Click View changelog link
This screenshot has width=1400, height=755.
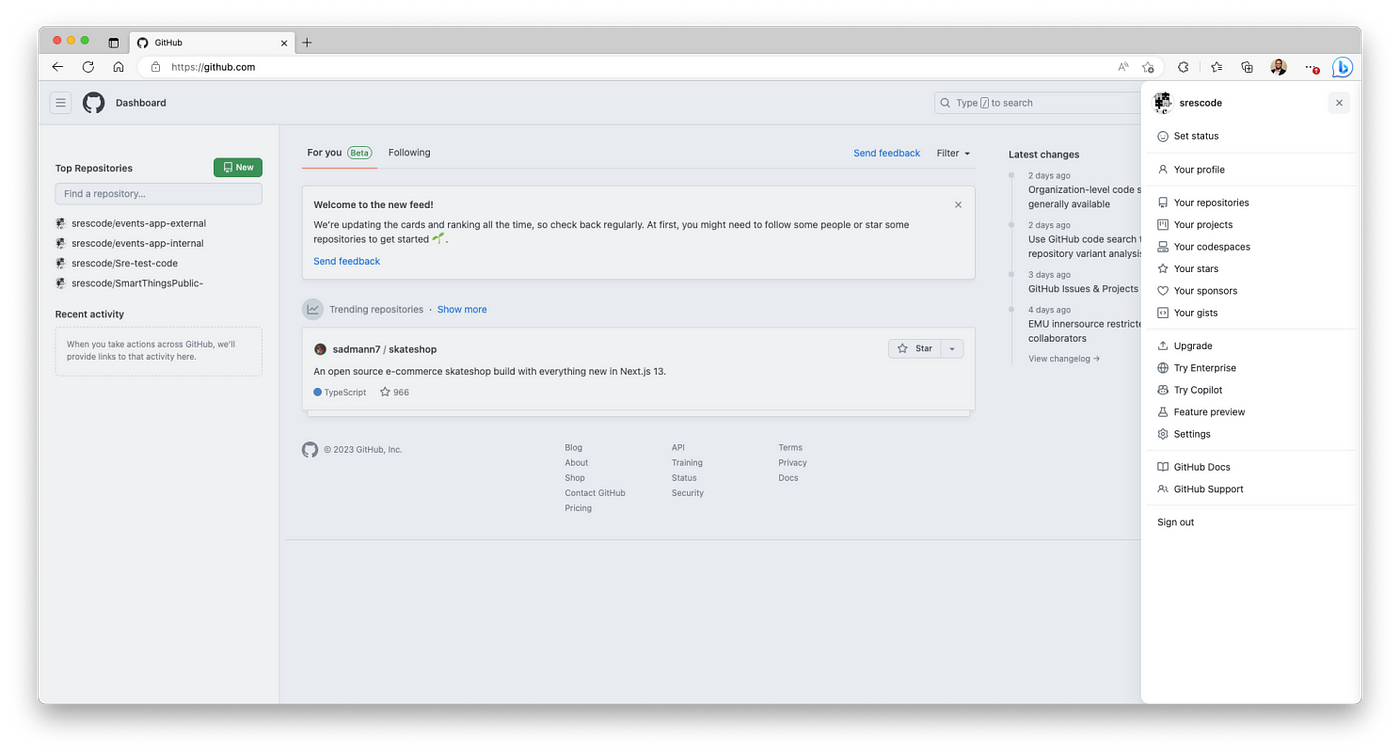pyautogui.click(x=1064, y=359)
